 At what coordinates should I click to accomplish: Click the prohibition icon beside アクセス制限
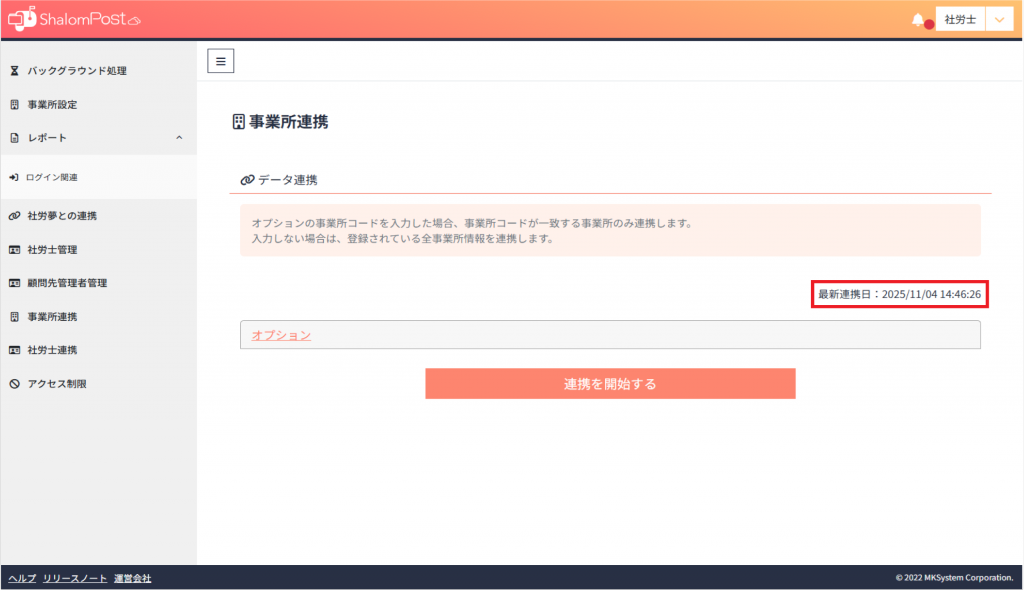tap(14, 384)
